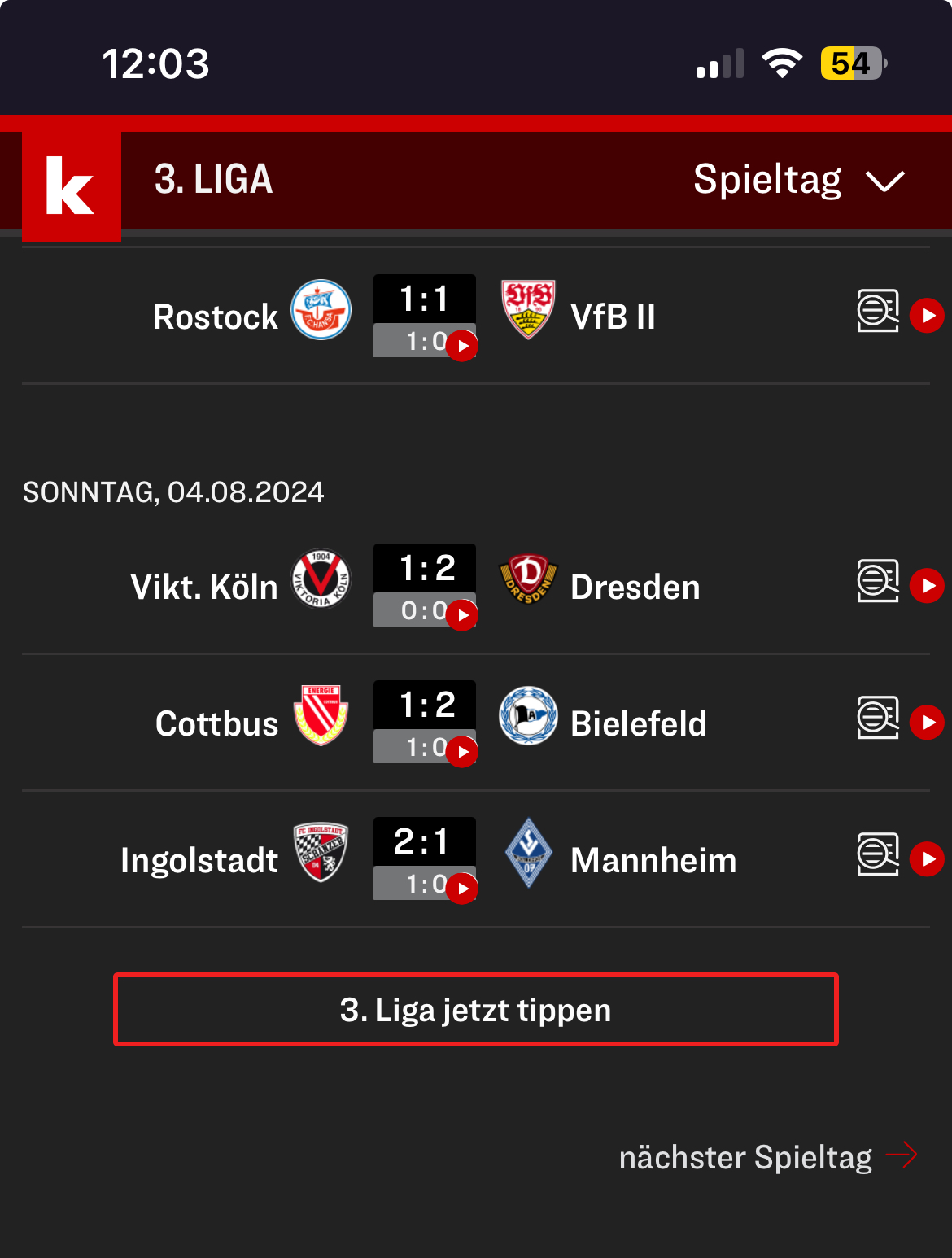
Task: Select the Cottbus team name
Action: tap(217, 723)
